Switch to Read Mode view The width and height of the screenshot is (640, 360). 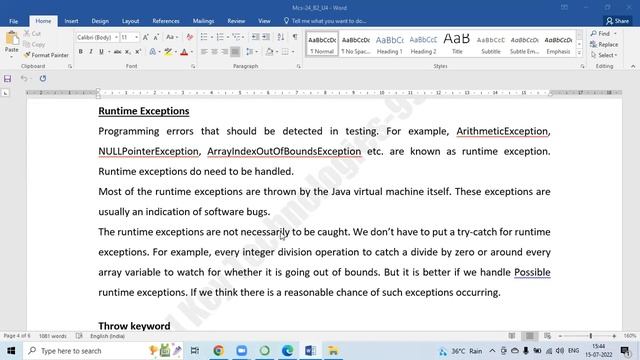tap(512, 336)
